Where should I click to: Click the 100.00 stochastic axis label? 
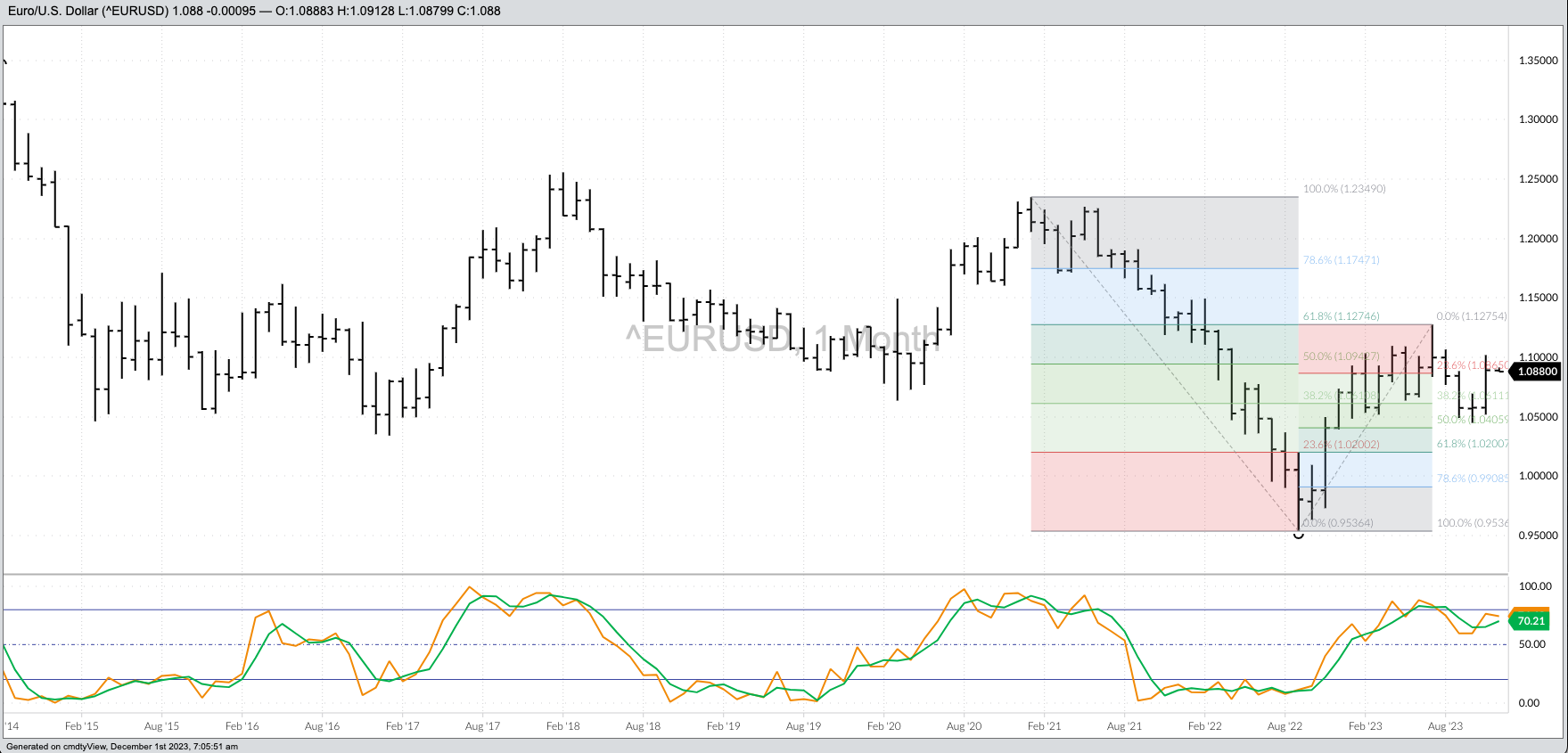[x=1535, y=586]
